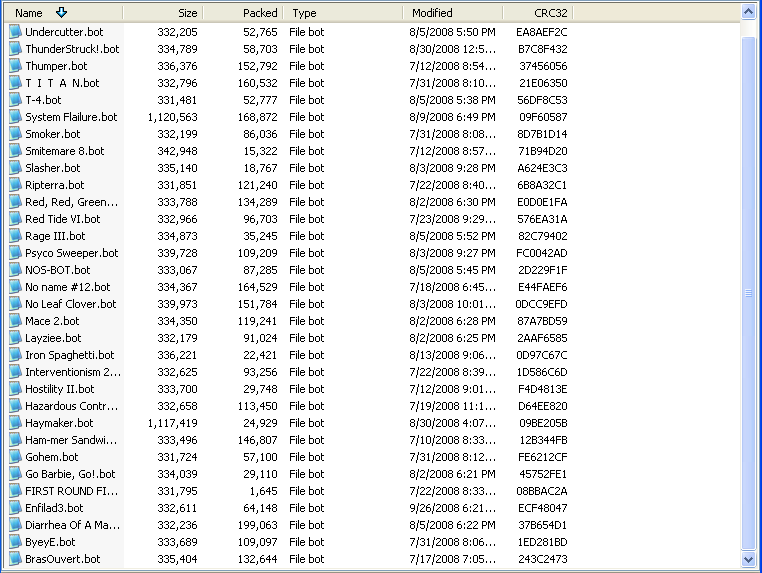The width and height of the screenshot is (762, 573).
Task: Click the icon for Smoker.bot
Action: click(16, 134)
